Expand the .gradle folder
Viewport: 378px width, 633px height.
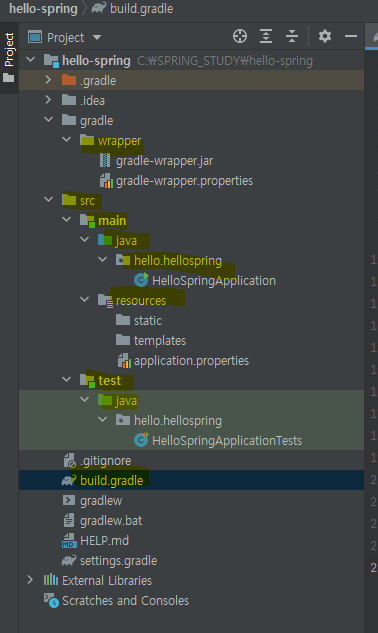point(48,80)
